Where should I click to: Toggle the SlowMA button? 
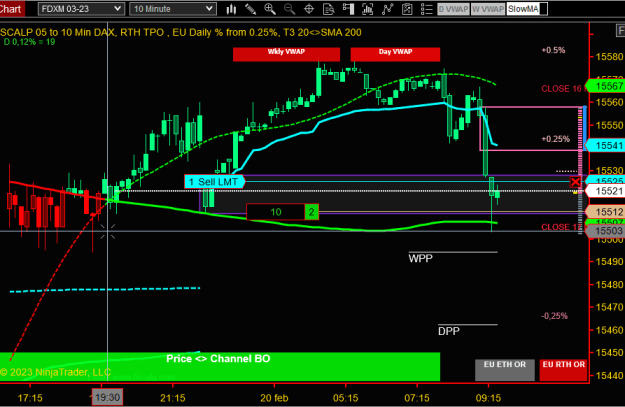527,9
